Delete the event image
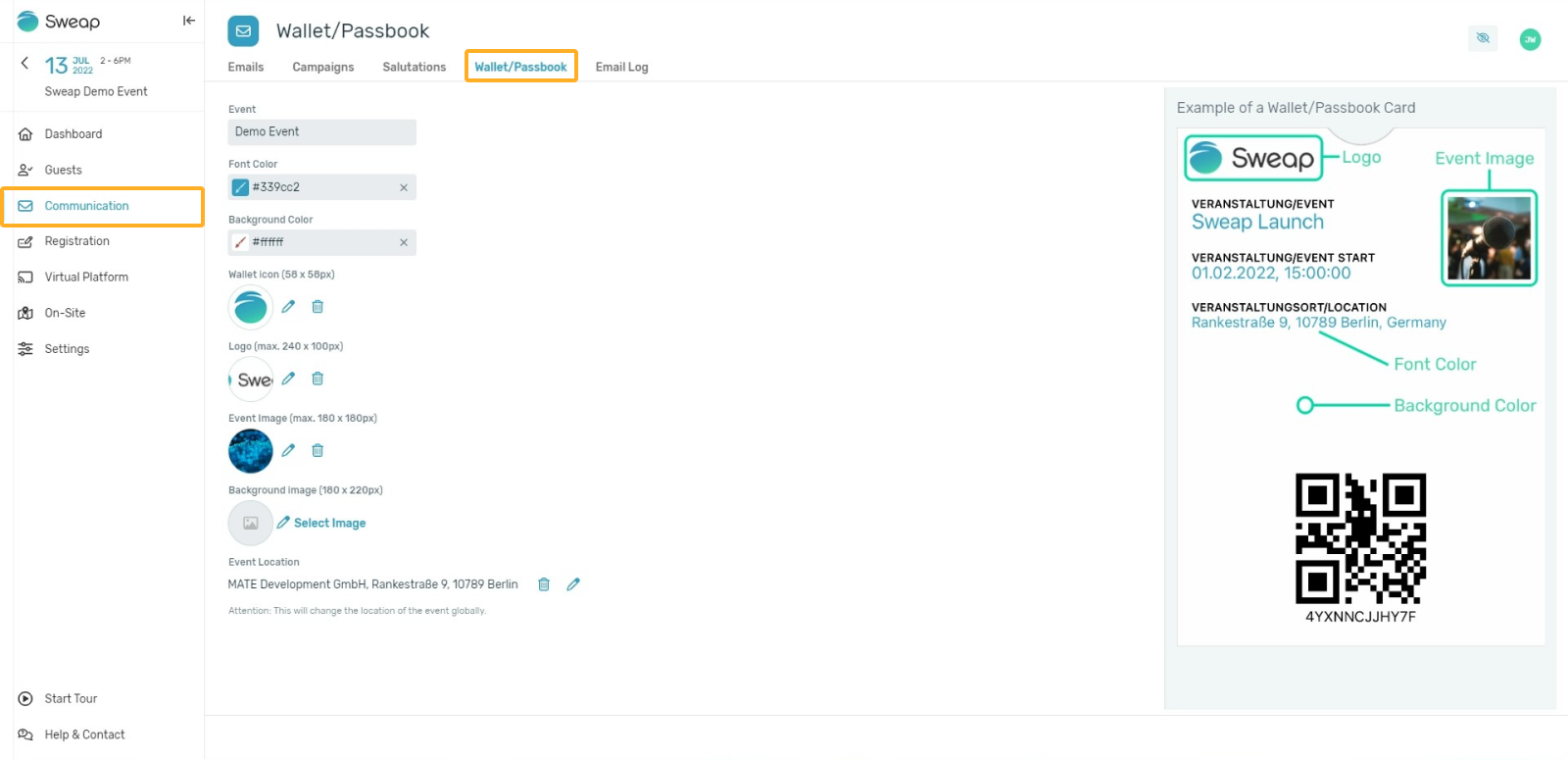 (318, 451)
